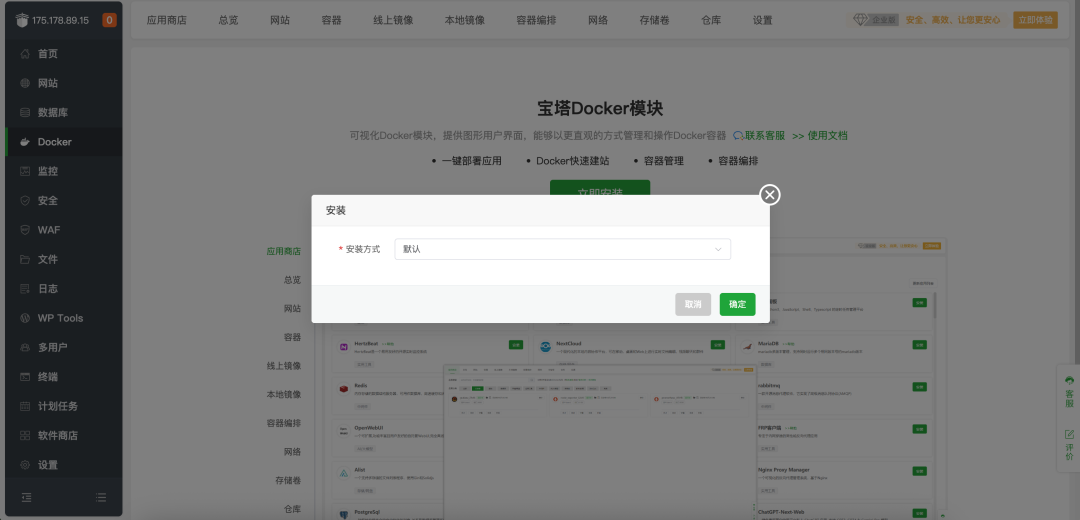Click 存储卷 label in preview image list
This screenshot has height=520, width=1080.
pyautogui.click(x=289, y=480)
